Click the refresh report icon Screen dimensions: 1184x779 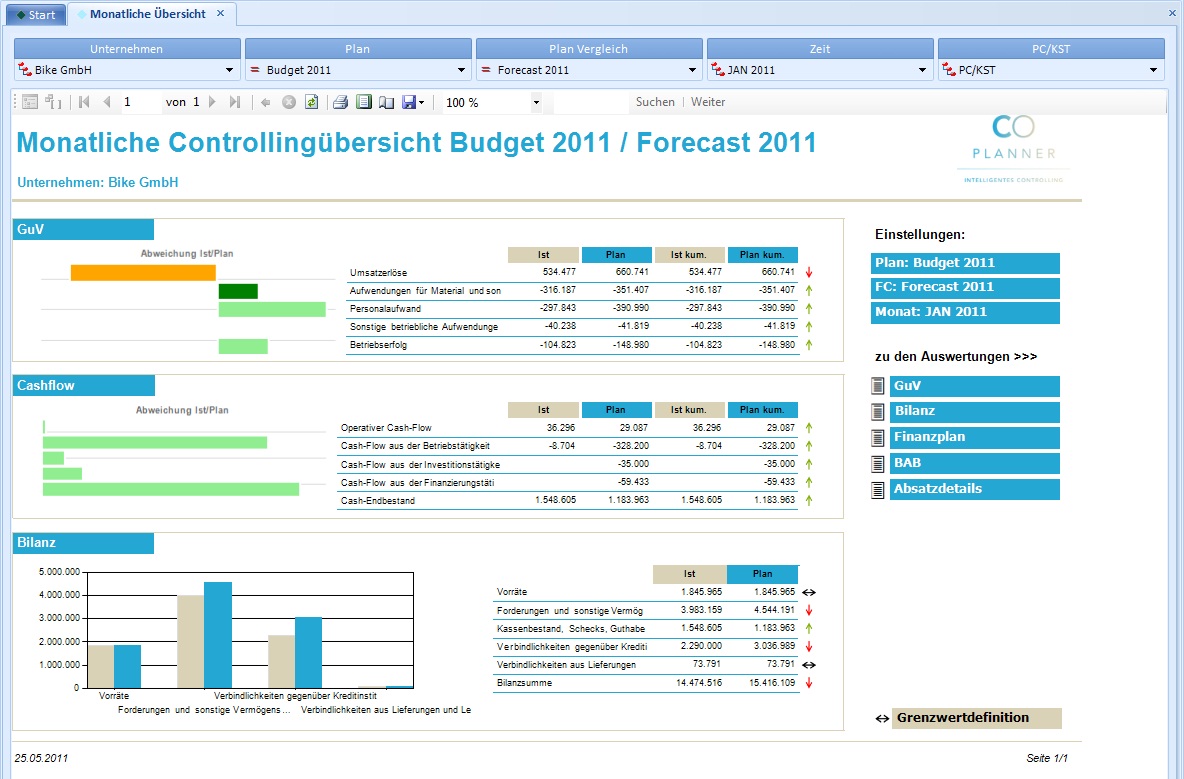(311, 102)
